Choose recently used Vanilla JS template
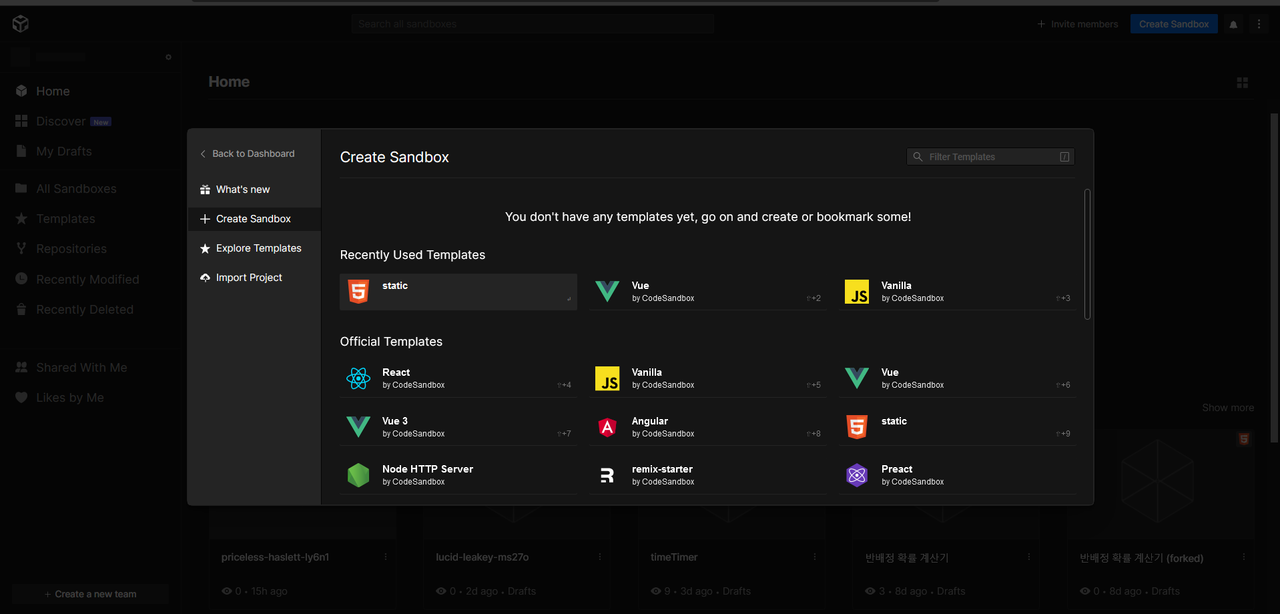The height and width of the screenshot is (614, 1280). tap(958, 292)
